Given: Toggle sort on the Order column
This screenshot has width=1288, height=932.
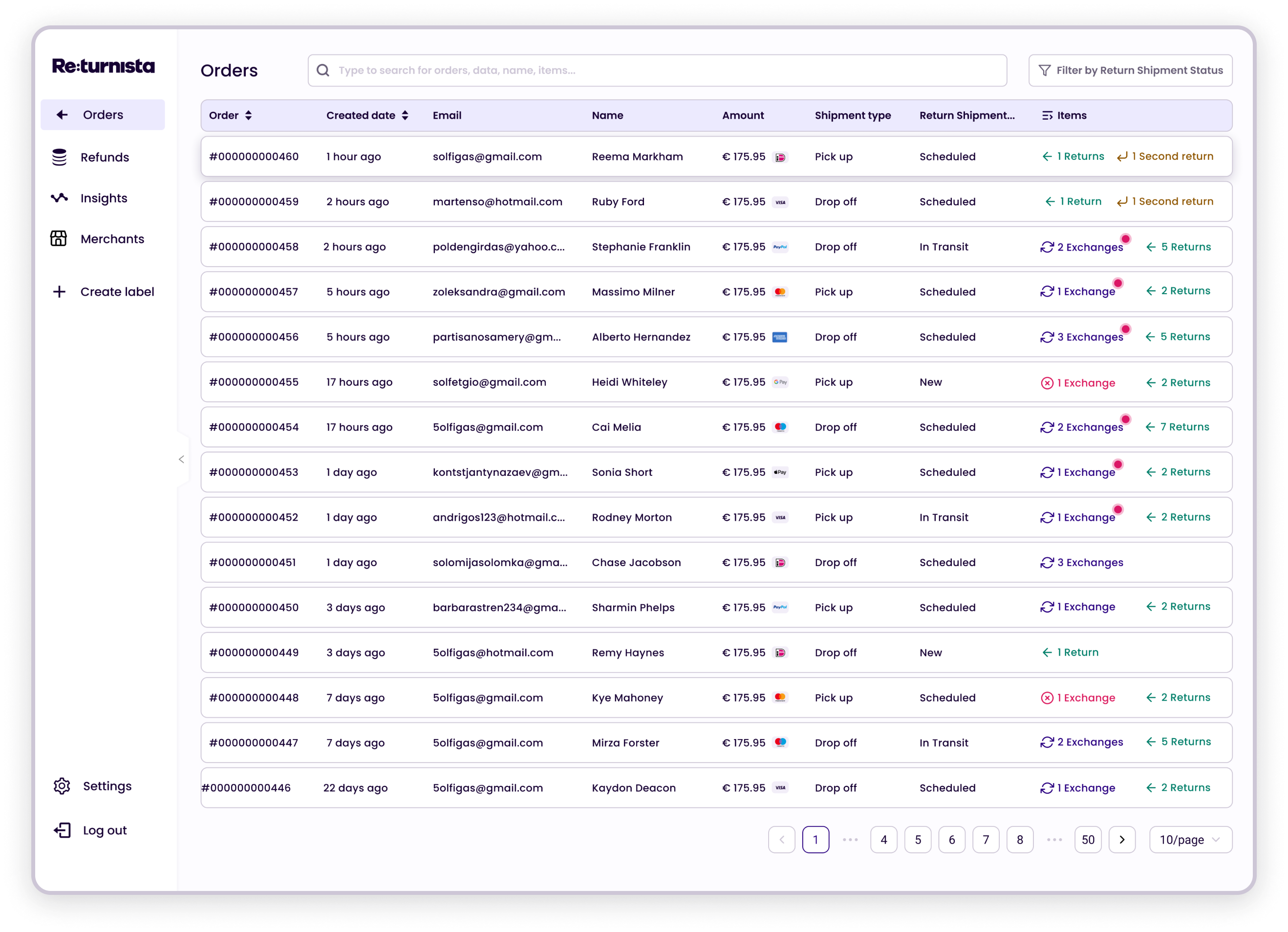Looking at the screenshot, I should [248, 116].
